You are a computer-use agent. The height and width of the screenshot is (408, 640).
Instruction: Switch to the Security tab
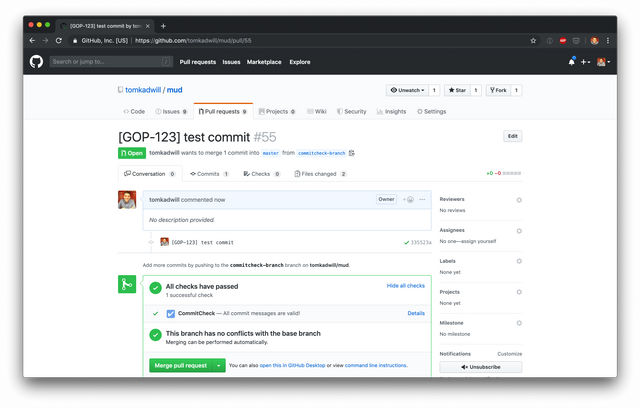pyautogui.click(x=351, y=111)
